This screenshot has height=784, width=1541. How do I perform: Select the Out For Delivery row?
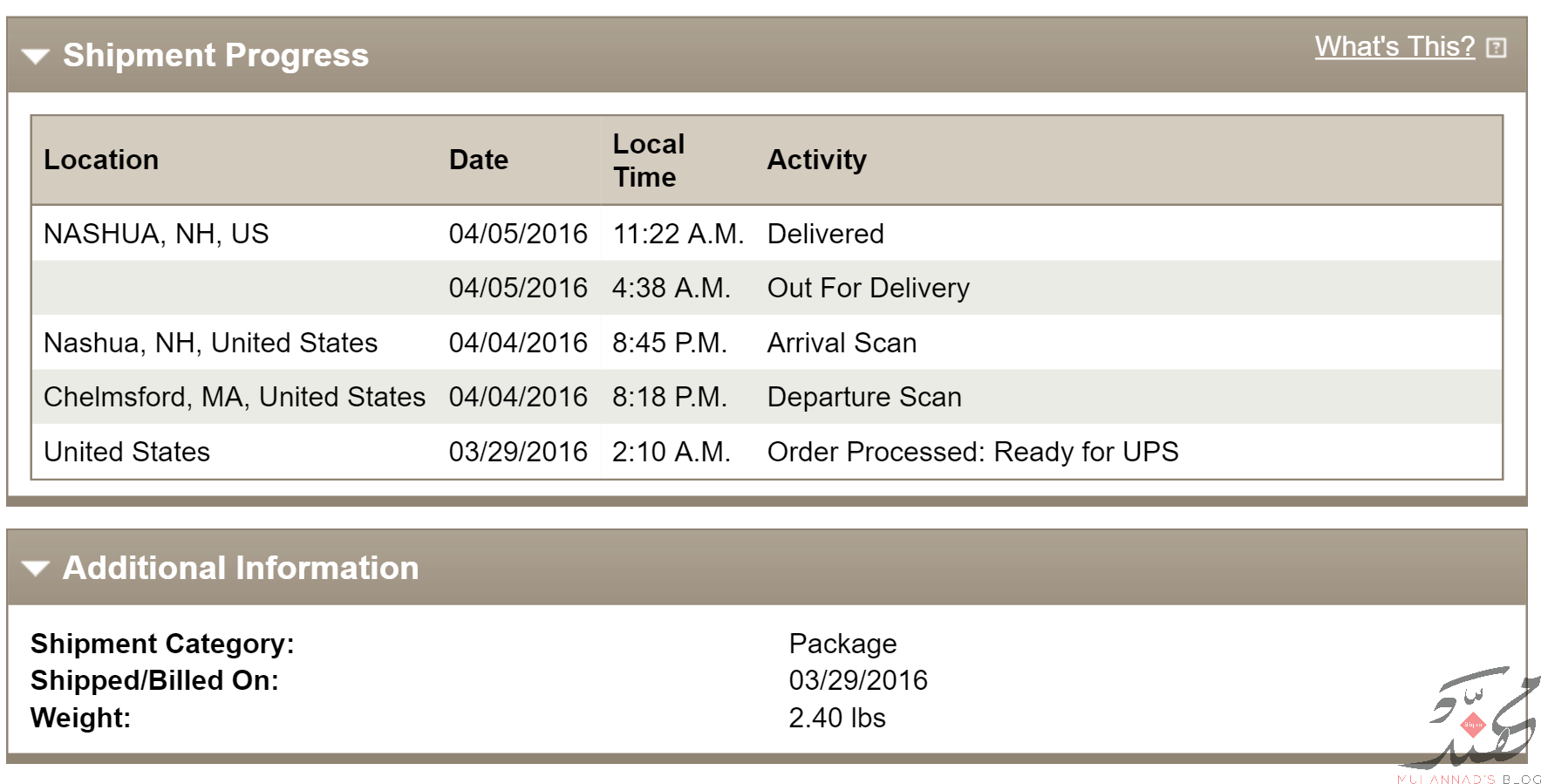767,288
